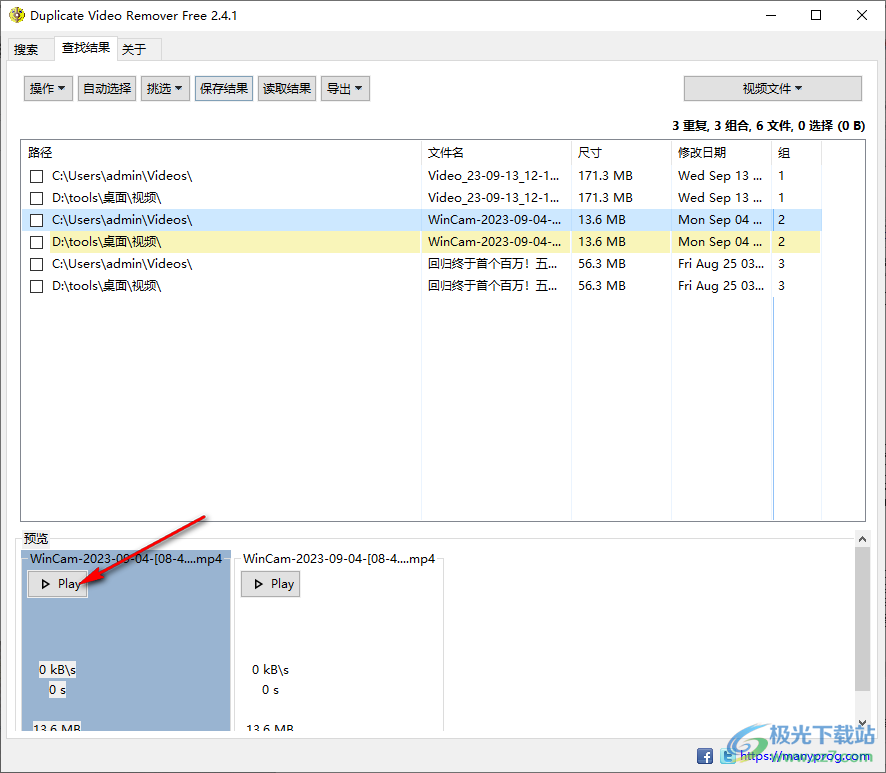Close the Duplicate Video Remover window
Viewport: 886px width, 773px height.
(862, 15)
